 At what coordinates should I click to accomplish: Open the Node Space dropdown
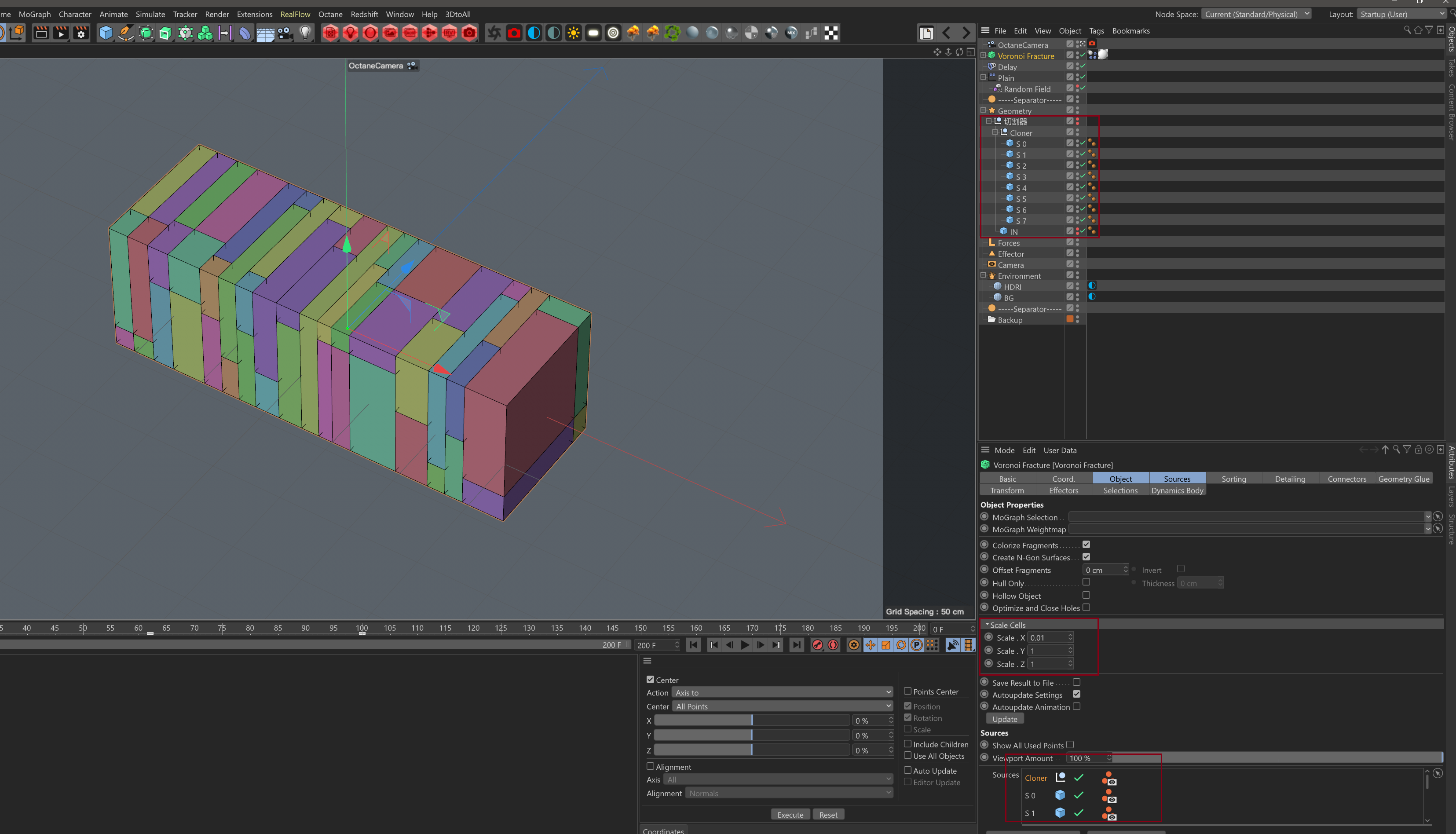pos(1256,15)
